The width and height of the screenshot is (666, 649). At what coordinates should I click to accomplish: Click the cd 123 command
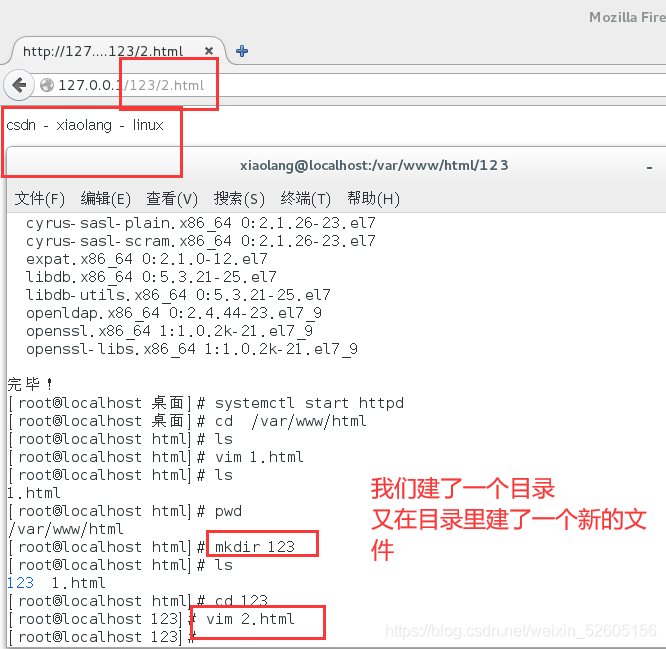pos(241,601)
